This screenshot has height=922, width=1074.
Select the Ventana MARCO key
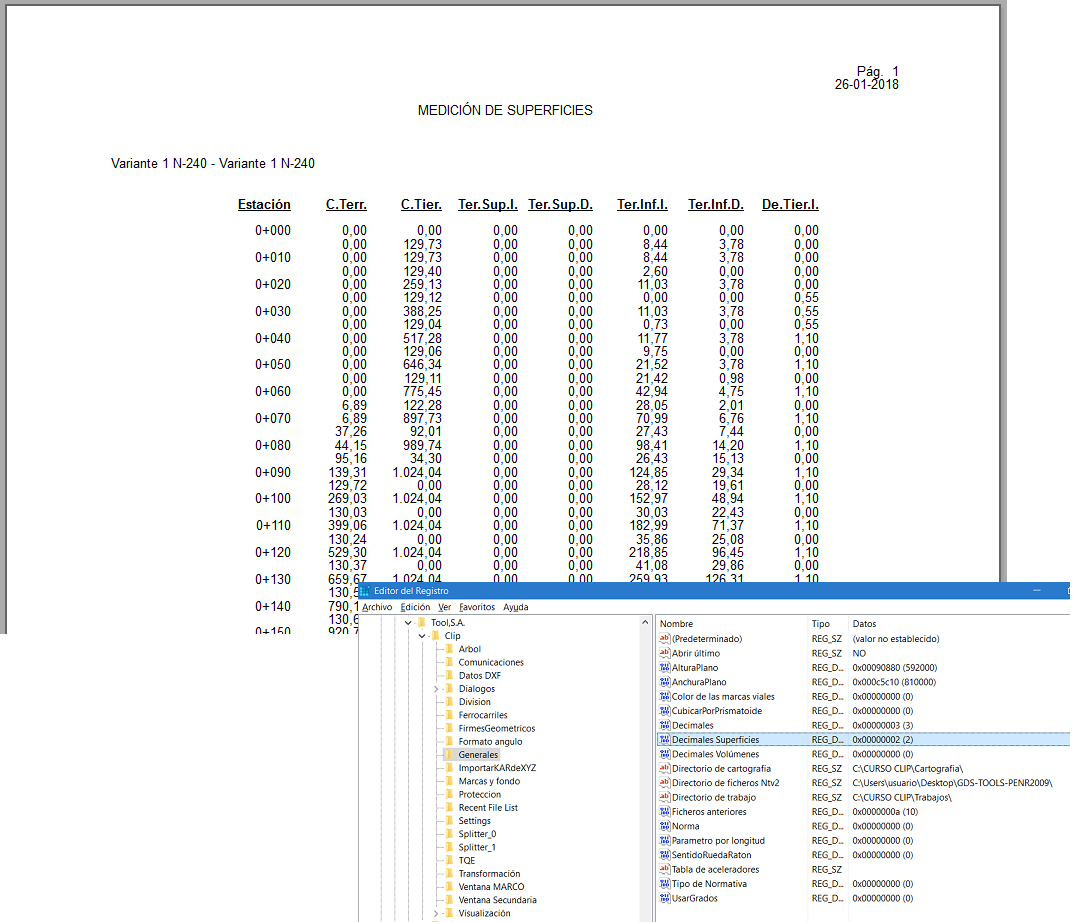(491, 887)
